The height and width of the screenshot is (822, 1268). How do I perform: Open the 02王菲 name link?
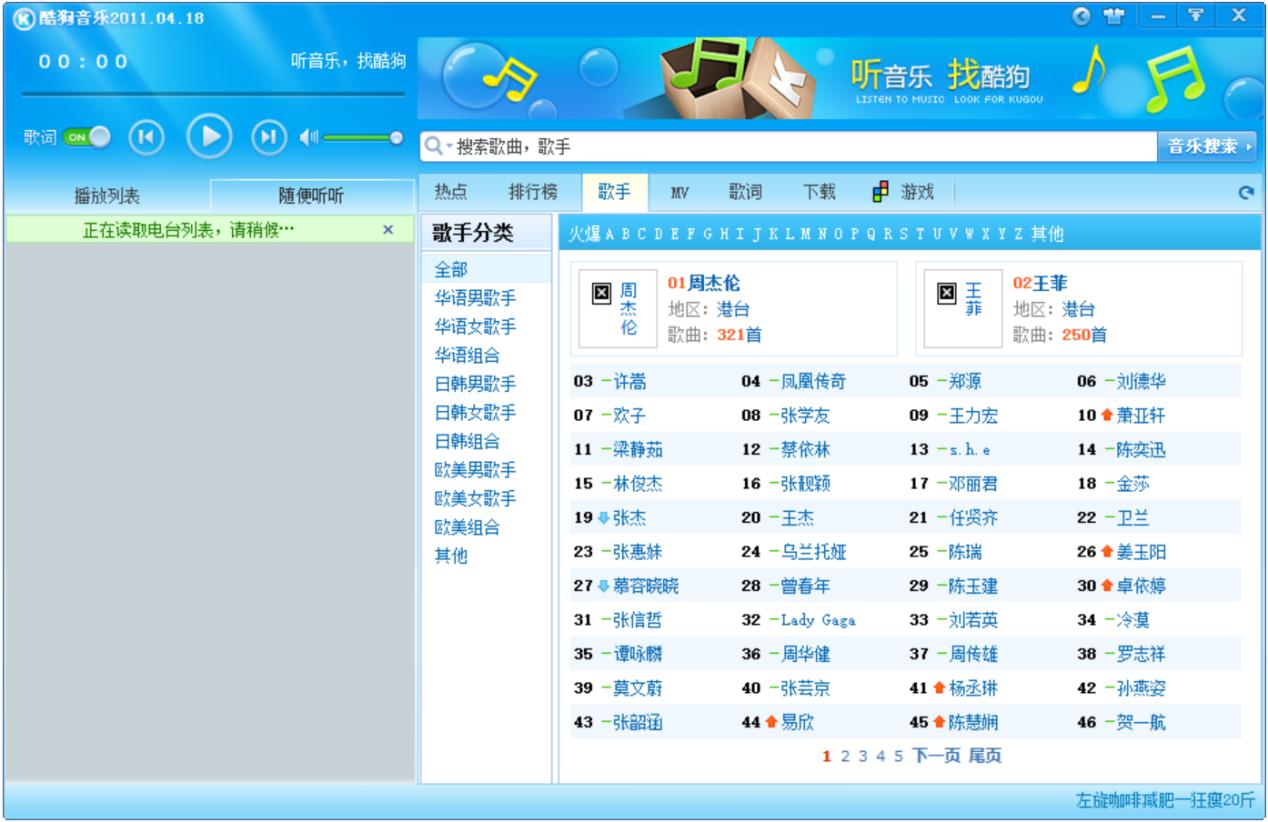tap(1040, 283)
